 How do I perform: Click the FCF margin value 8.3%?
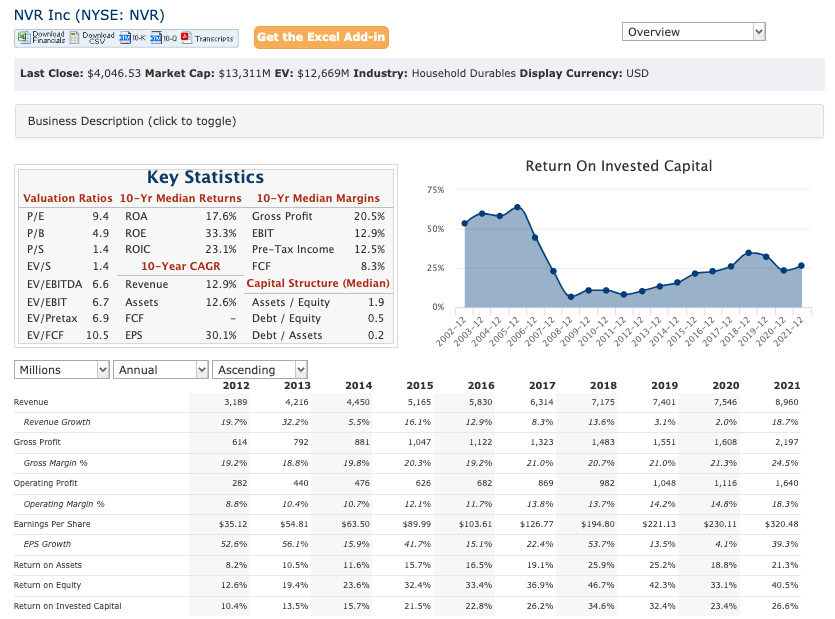[373, 266]
